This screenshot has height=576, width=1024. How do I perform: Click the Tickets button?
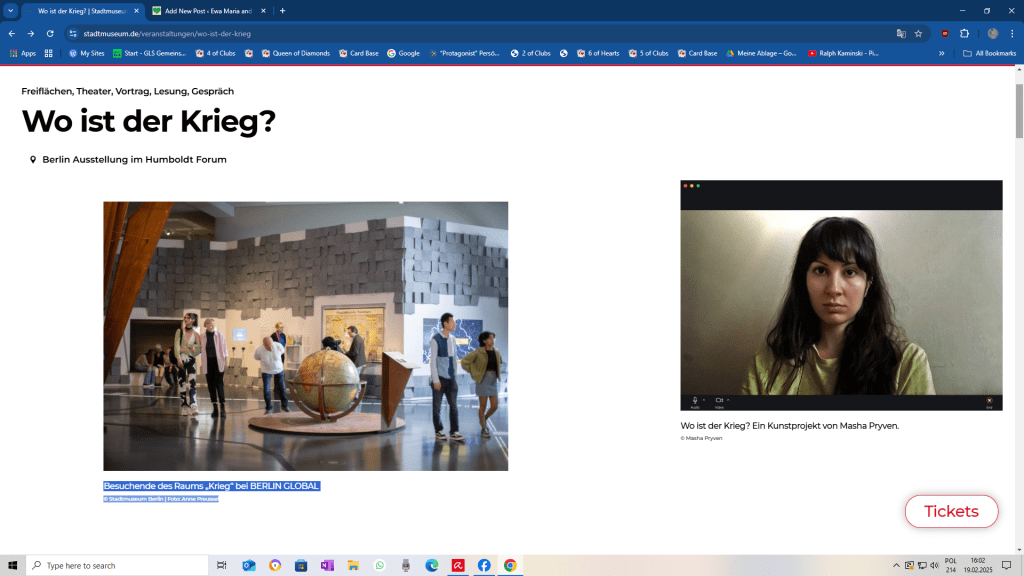tap(951, 511)
